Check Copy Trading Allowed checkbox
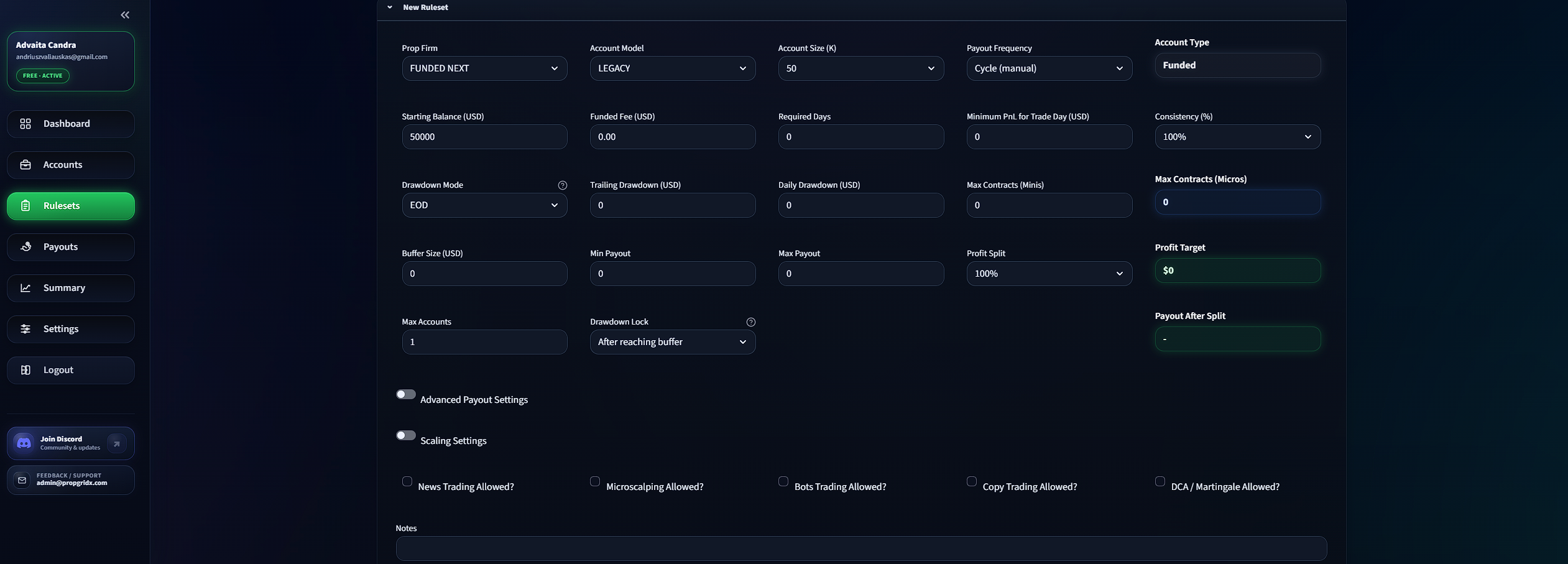 click(972, 481)
